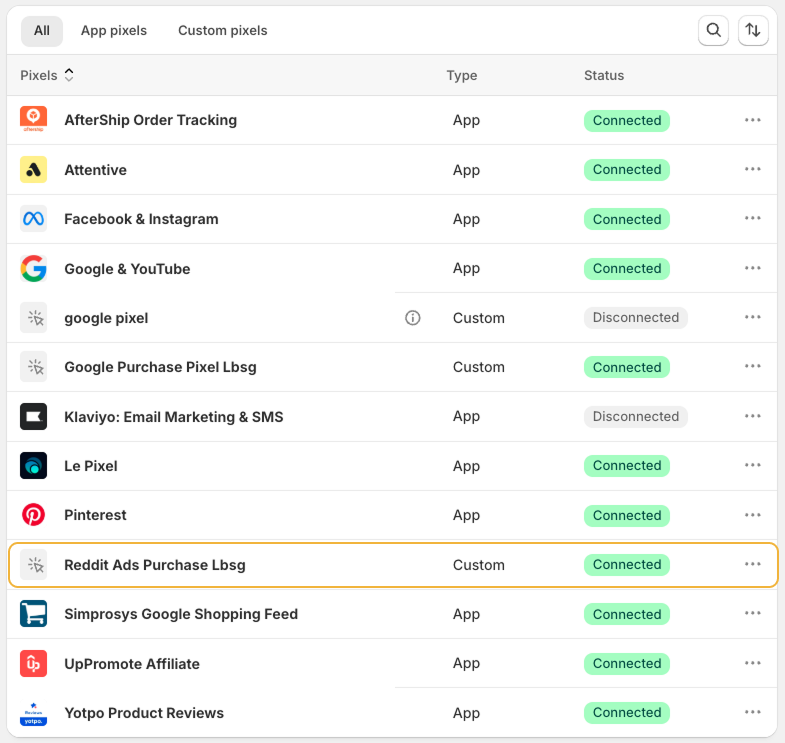Click Connected badge in AfterShip row
785x743 pixels.
point(627,121)
